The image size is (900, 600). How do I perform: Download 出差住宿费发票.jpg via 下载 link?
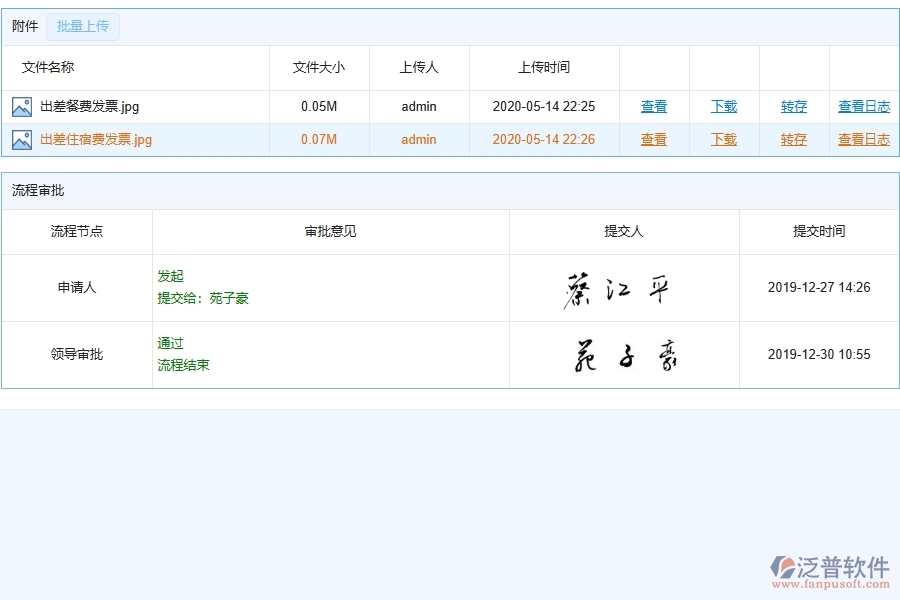click(x=723, y=139)
